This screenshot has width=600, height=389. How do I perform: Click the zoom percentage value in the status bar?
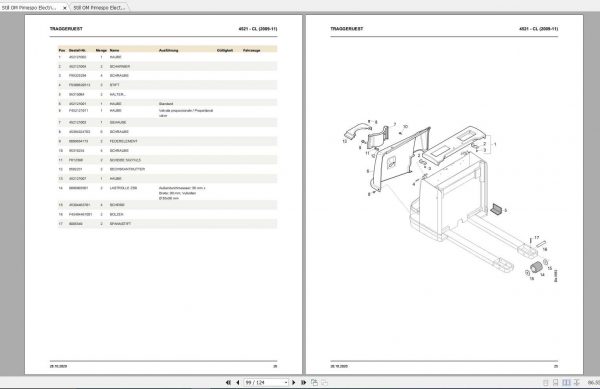click(593, 382)
